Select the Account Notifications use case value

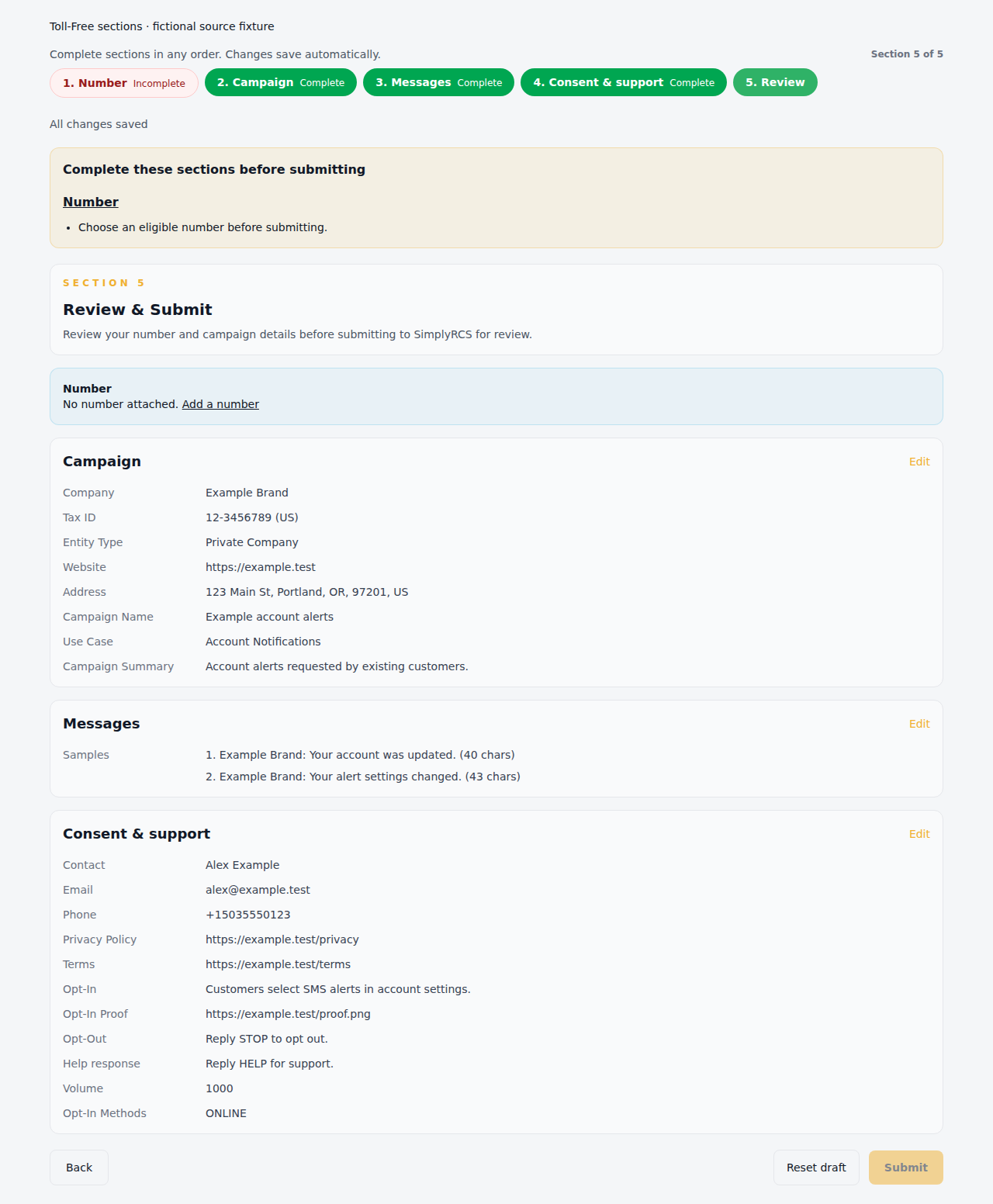click(x=263, y=642)
